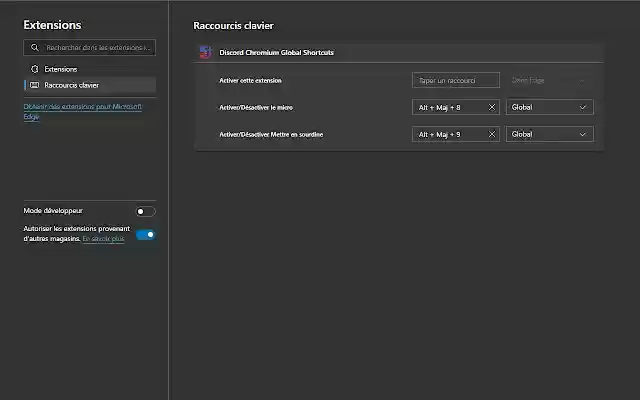The height and width of the screenshot is (400, 640).
Task: Toggle Mode développeur switch
Action: [145, 211]
